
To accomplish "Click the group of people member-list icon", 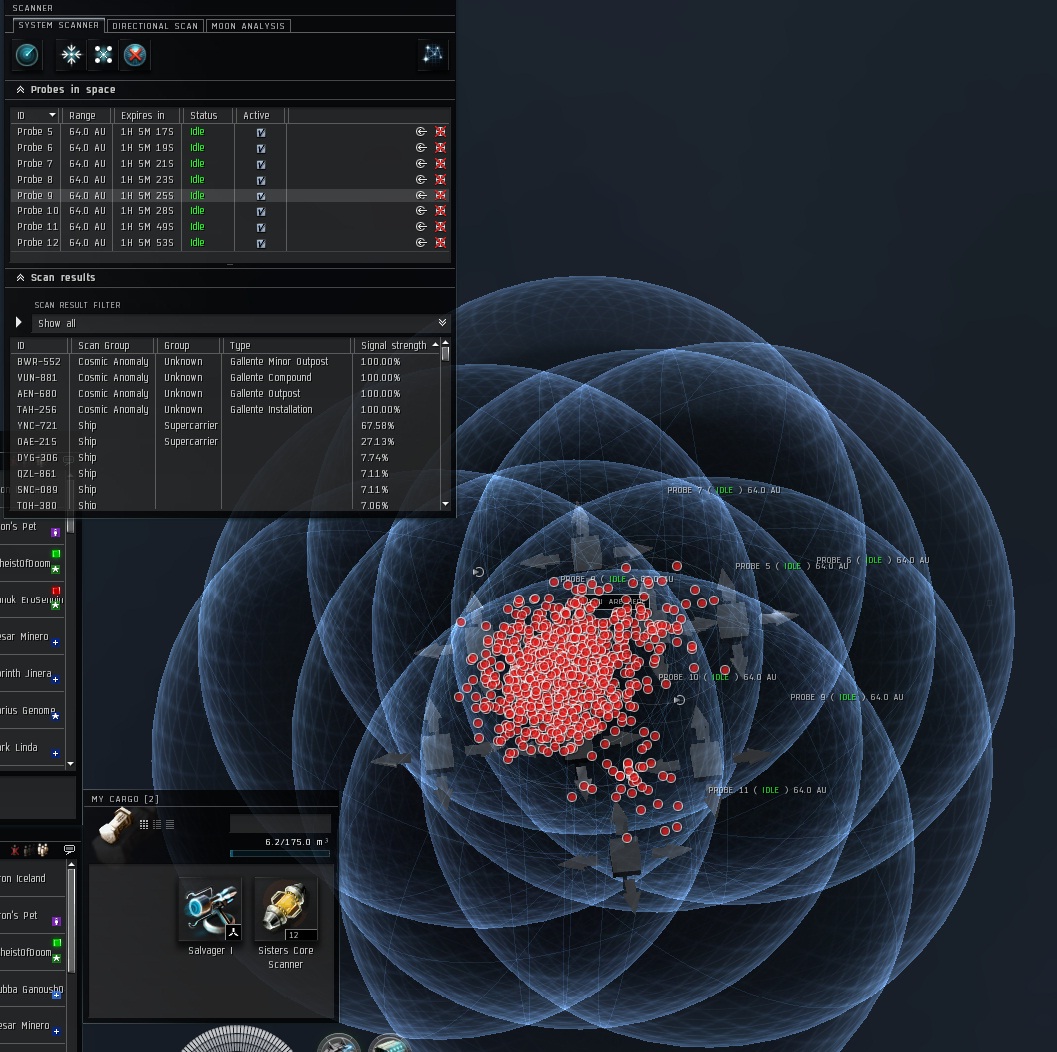I will coord(42,850).
